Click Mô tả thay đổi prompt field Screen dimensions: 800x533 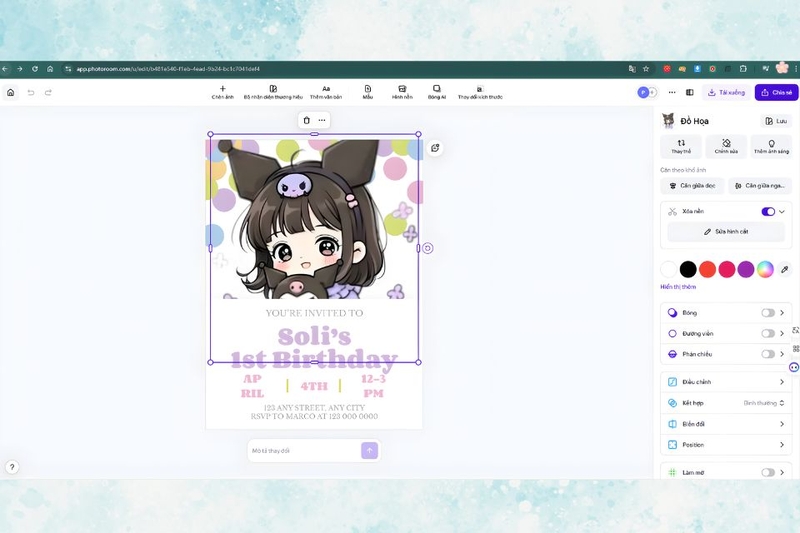pos(305,451)
